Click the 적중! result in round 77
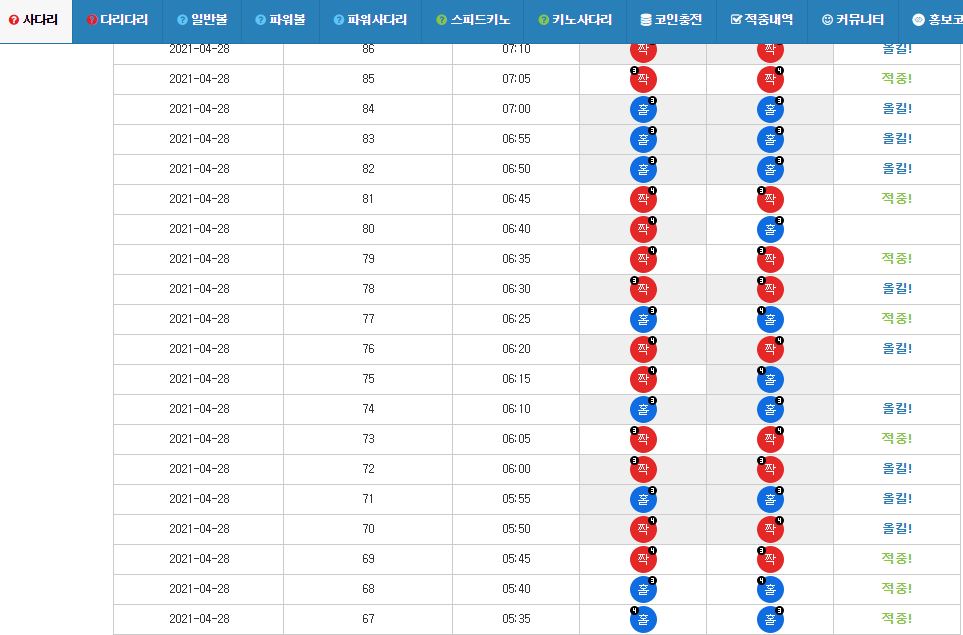963x635 pixels. [x=897, y=319]
